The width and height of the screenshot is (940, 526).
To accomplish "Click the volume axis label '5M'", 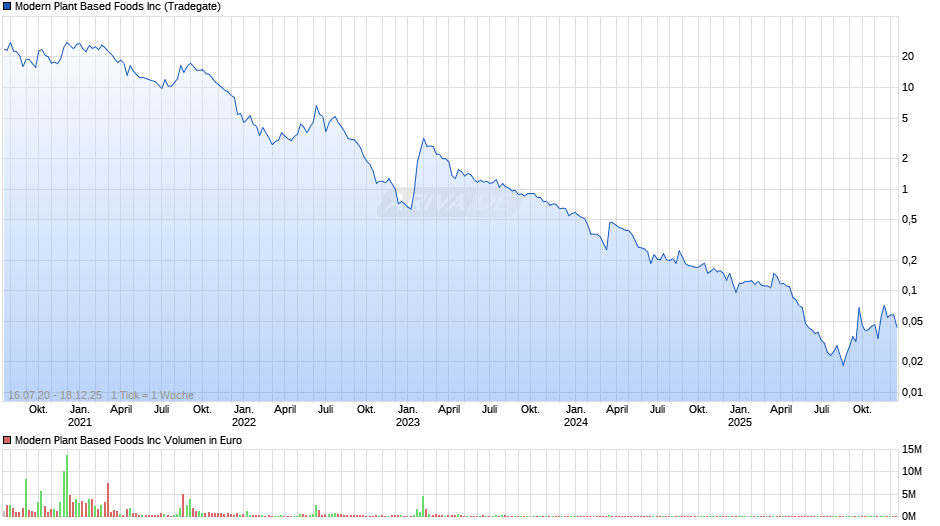I will coord(909,494).
